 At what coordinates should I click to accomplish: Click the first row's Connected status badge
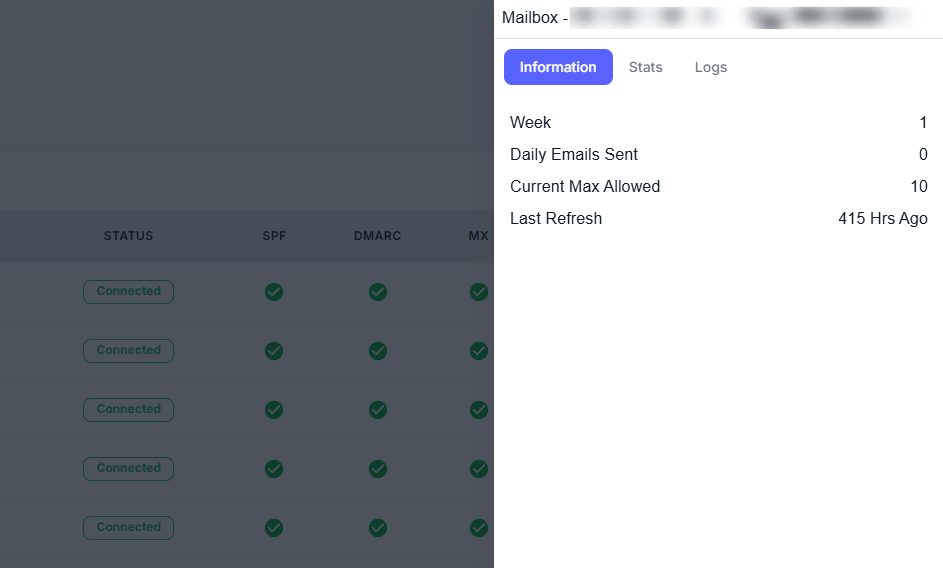(128, 292)
